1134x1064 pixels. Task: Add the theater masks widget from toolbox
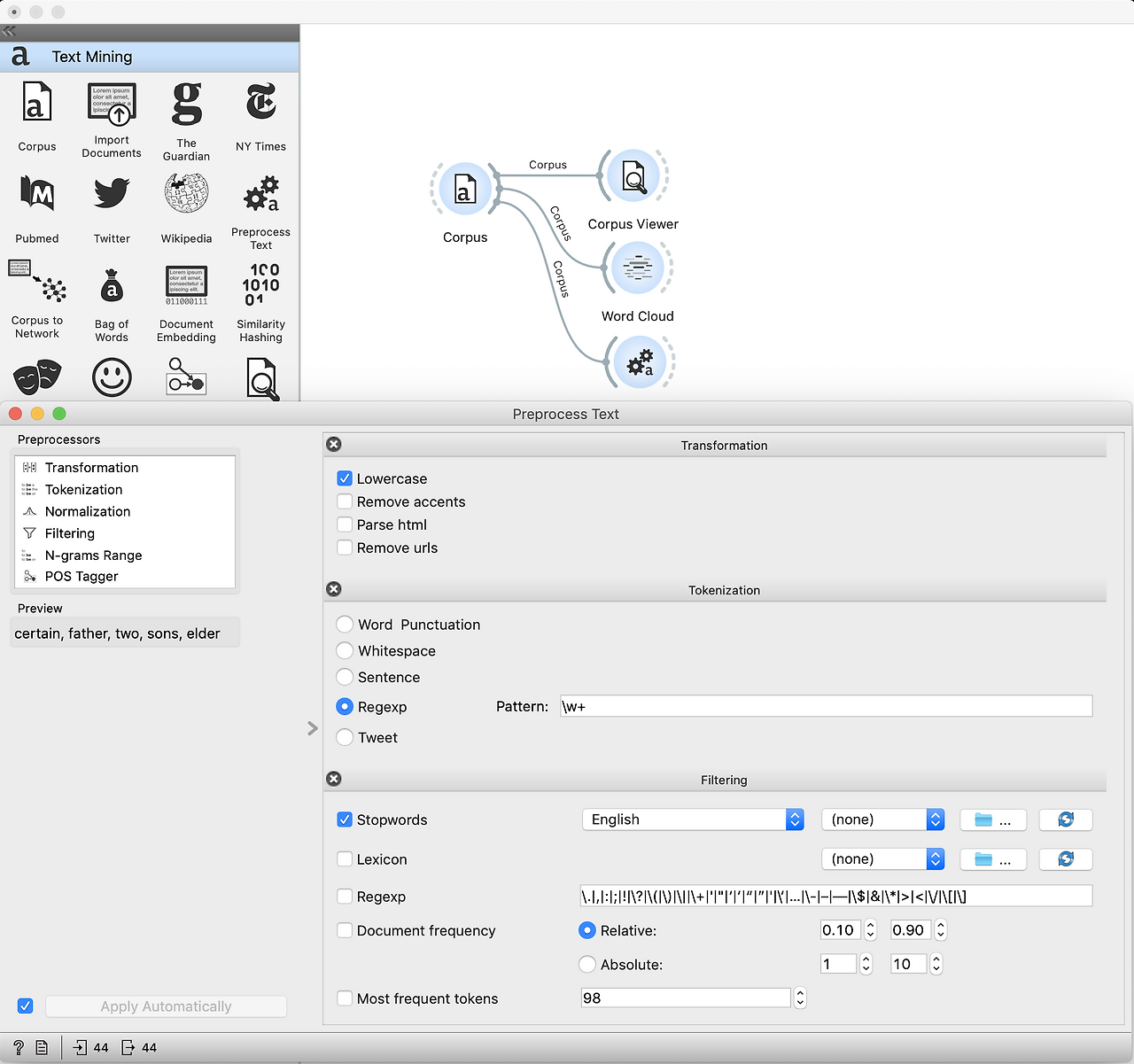pyautogui.click(x=37, y=377)
